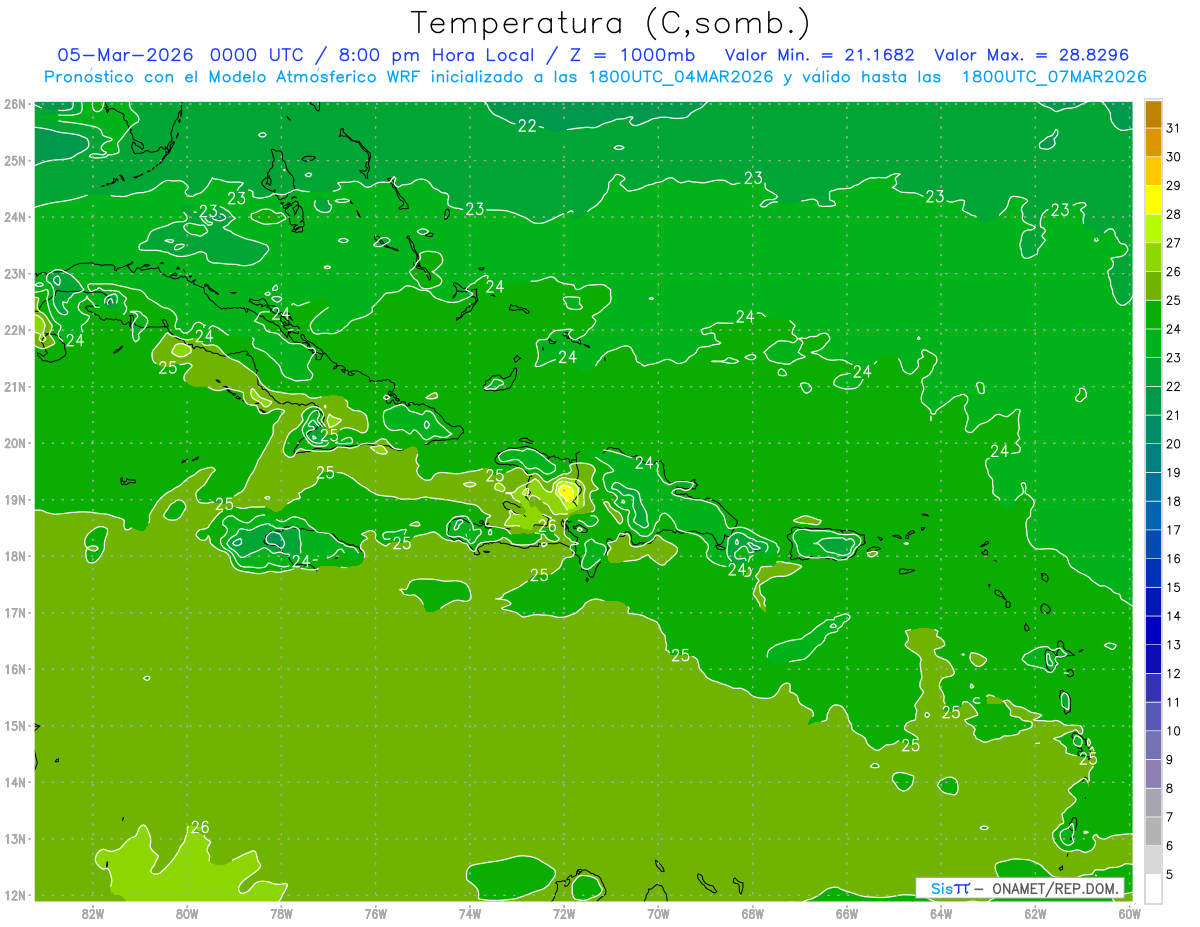Click the 16N latitude axis label

coord(14,669)
